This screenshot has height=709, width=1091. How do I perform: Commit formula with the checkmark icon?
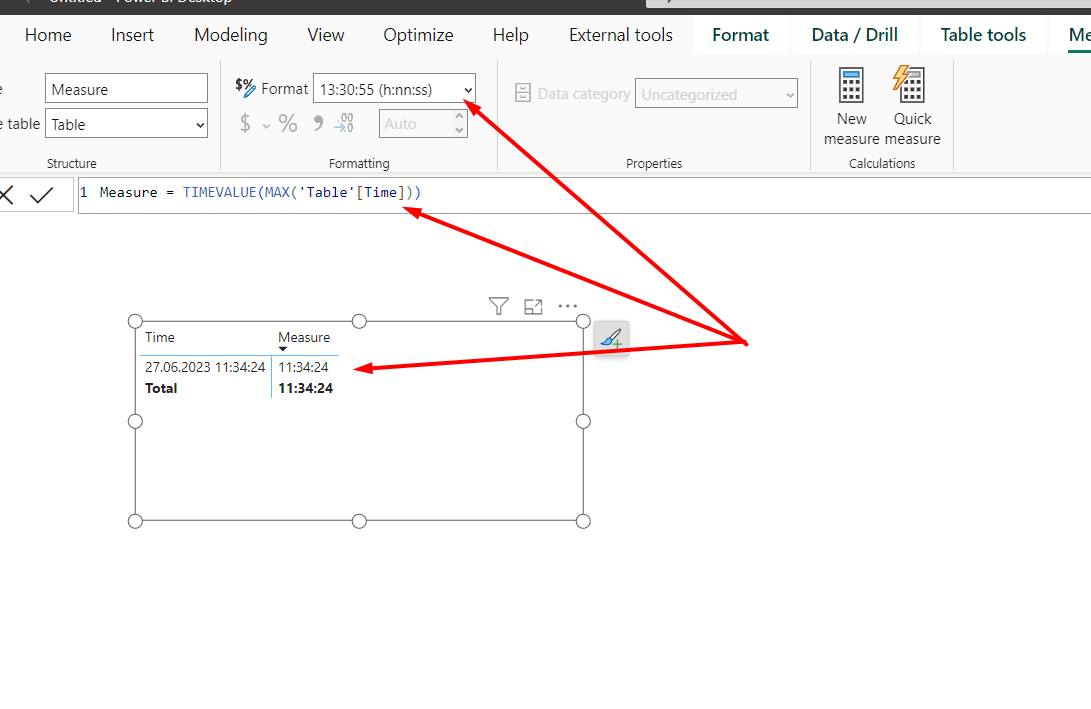pyautogui.click(x=42, y=195)
